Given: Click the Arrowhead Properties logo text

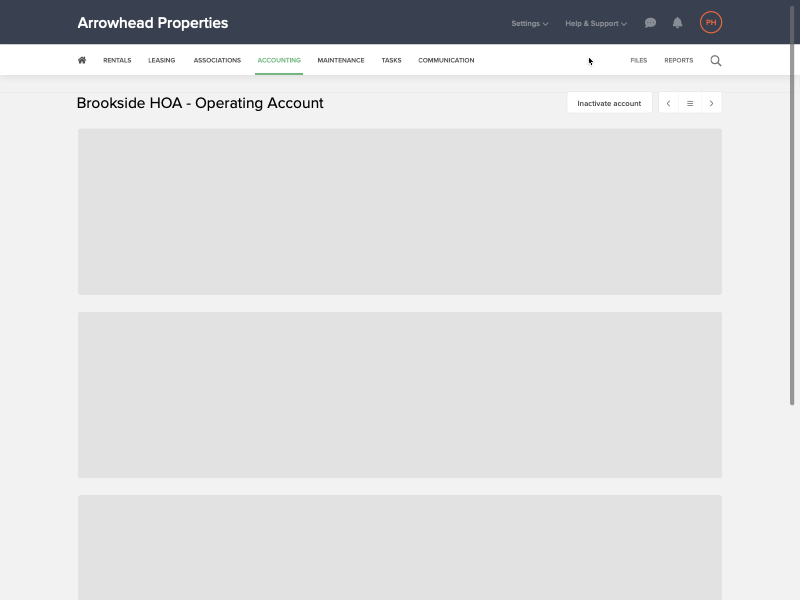Looking at the screenshot, I should [153, 23].
